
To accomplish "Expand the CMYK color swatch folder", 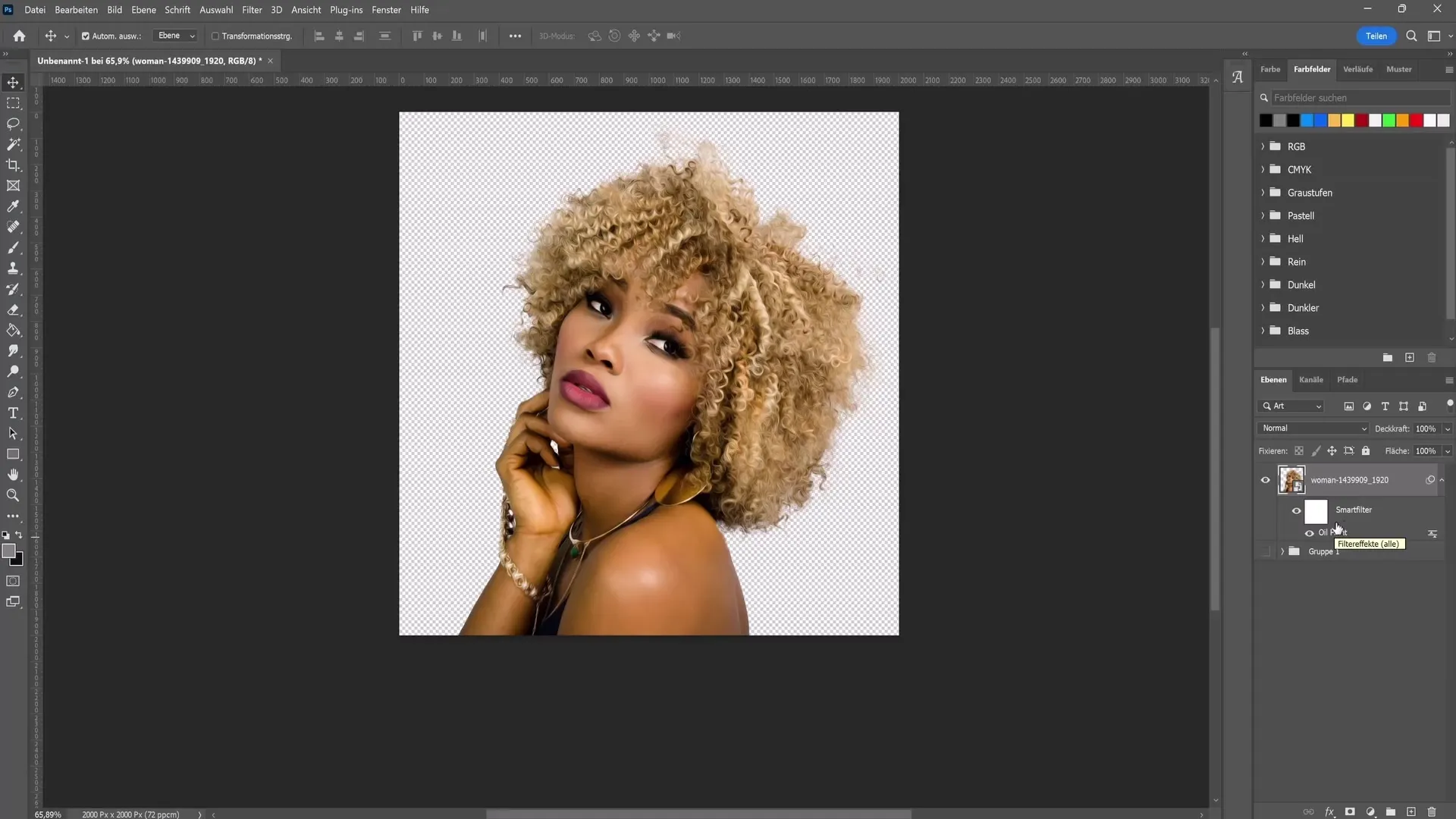I will tap(1264, 169).
